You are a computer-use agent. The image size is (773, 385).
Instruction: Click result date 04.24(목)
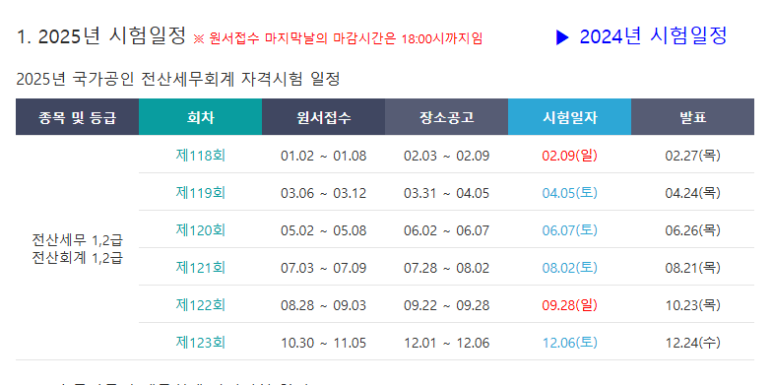pos(693,193)
